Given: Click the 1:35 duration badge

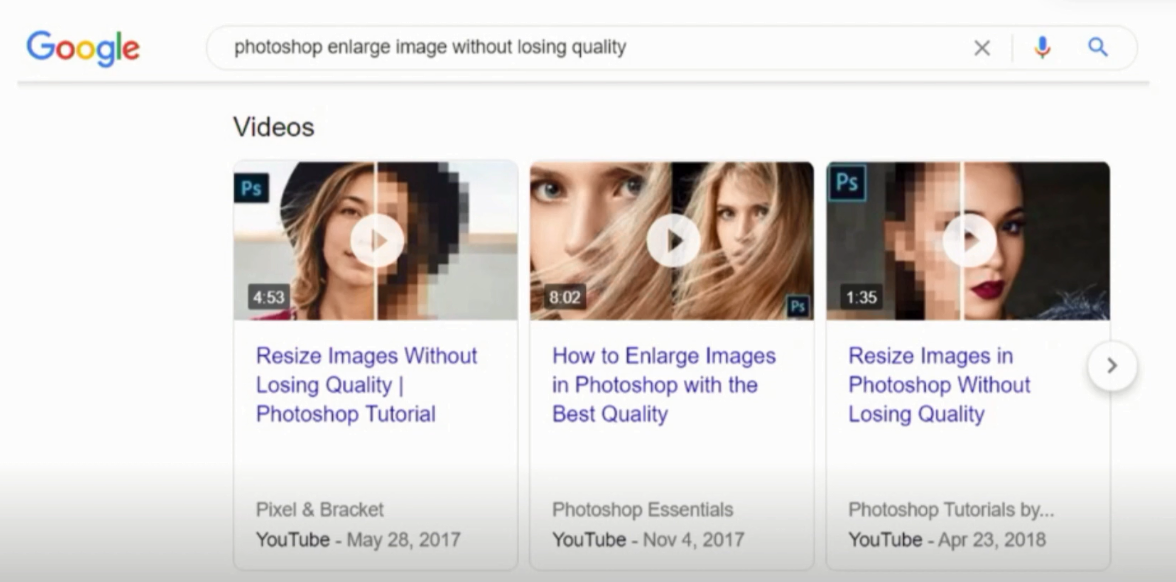Looking at the screenshot, I should 861,297.
